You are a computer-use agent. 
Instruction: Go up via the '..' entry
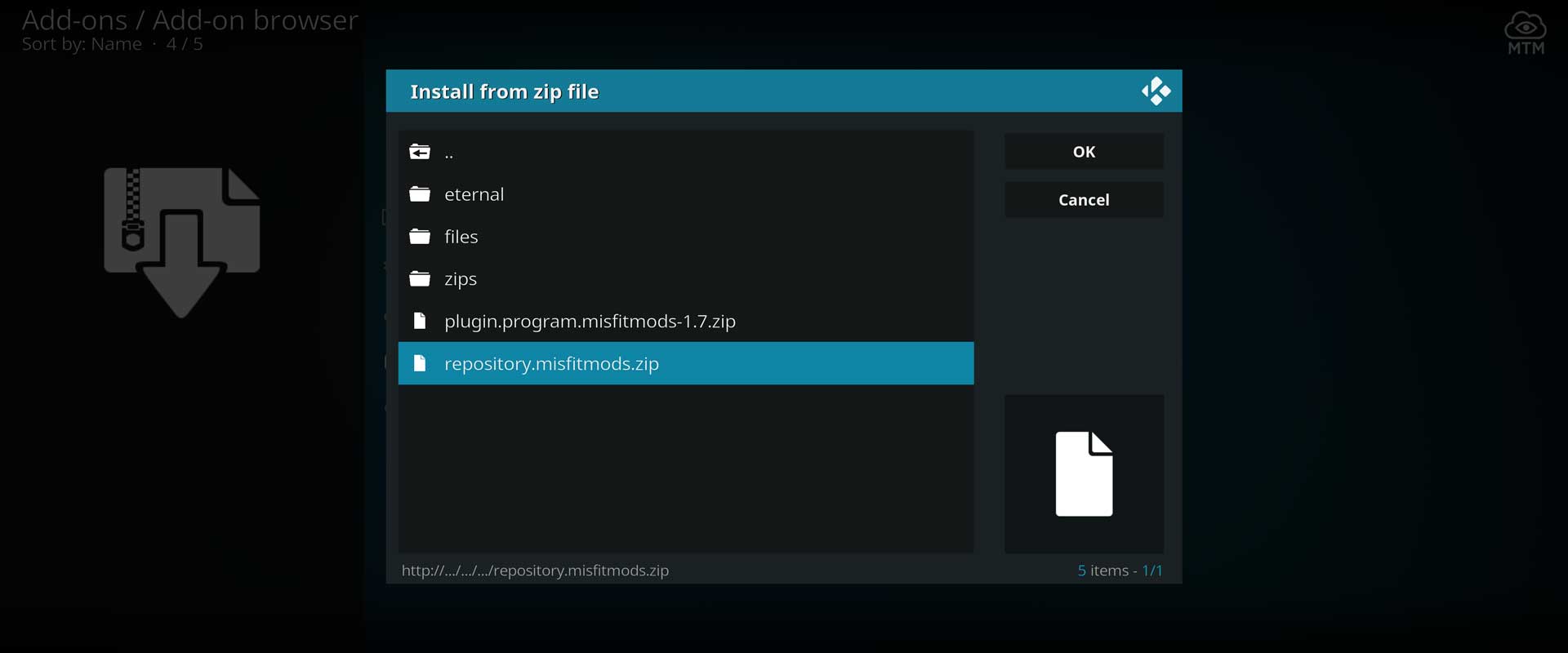click(x=686, y=152)
